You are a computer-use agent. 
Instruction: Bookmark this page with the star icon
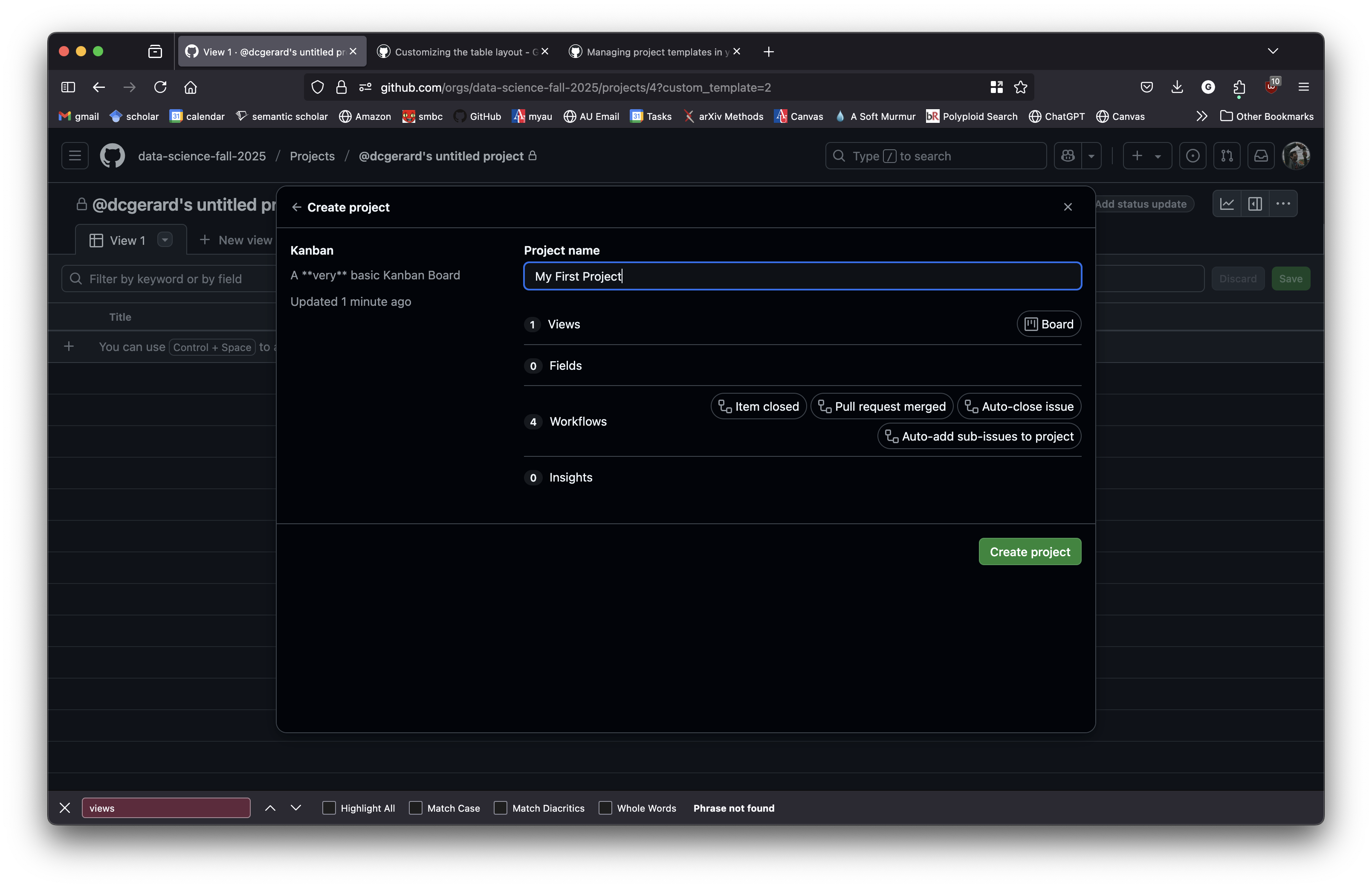click(x=1021, y=87)
